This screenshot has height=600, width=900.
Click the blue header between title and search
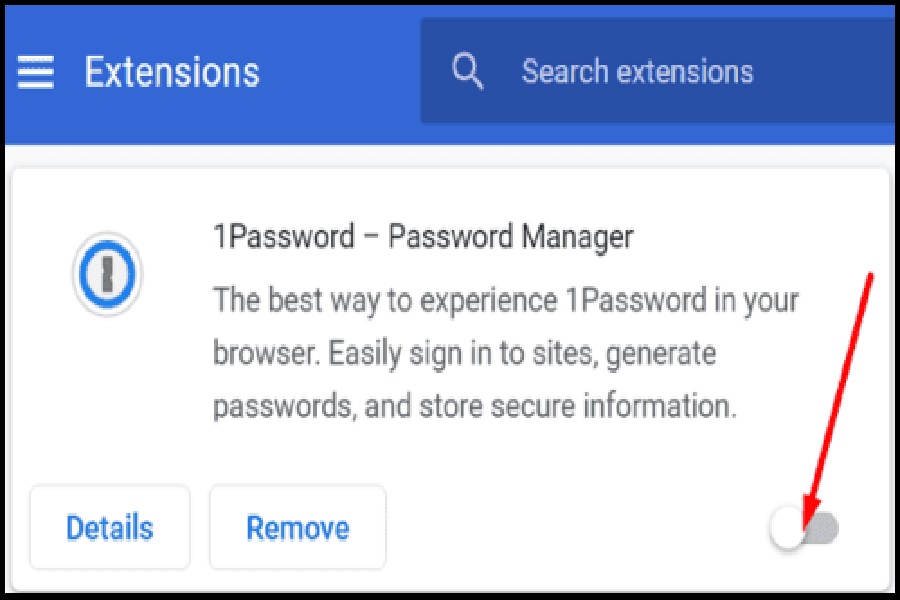340,72
